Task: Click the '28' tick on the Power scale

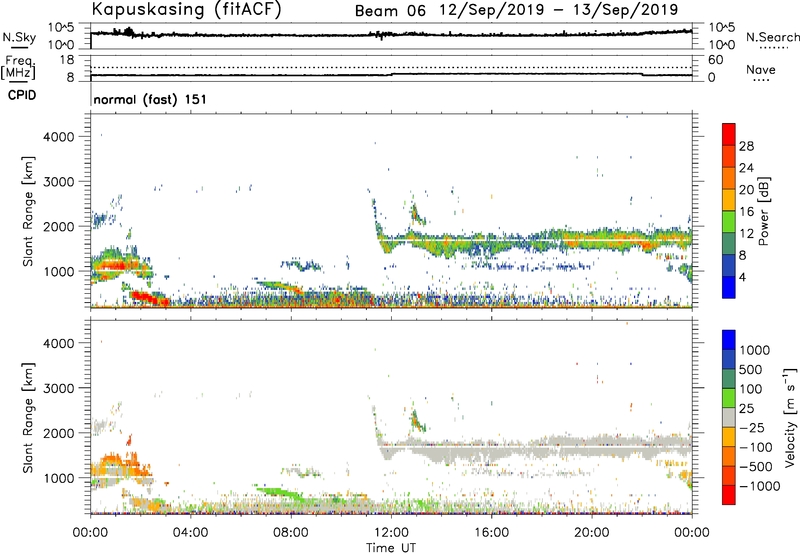Action: [x=746, y=146]
